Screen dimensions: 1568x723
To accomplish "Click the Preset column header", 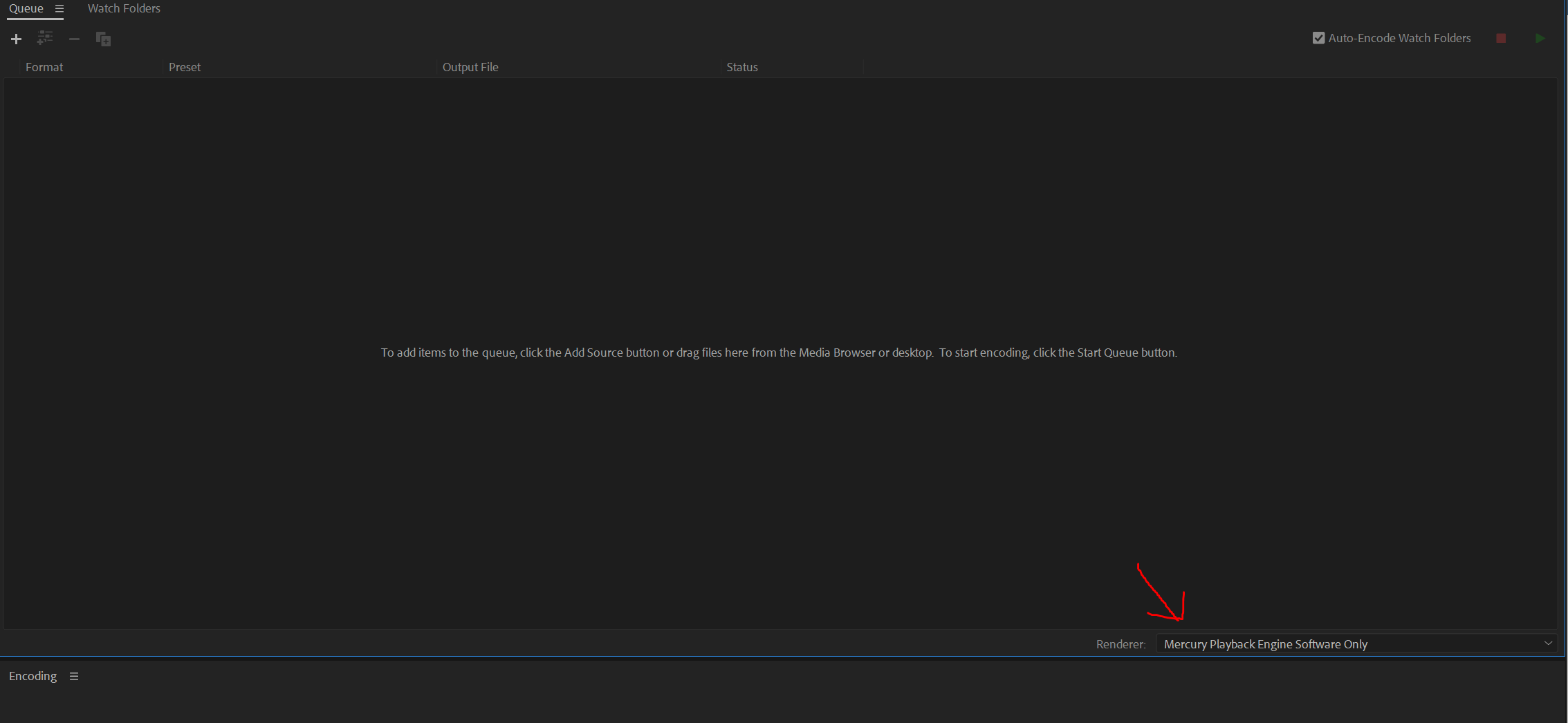I will coord(185,67).
